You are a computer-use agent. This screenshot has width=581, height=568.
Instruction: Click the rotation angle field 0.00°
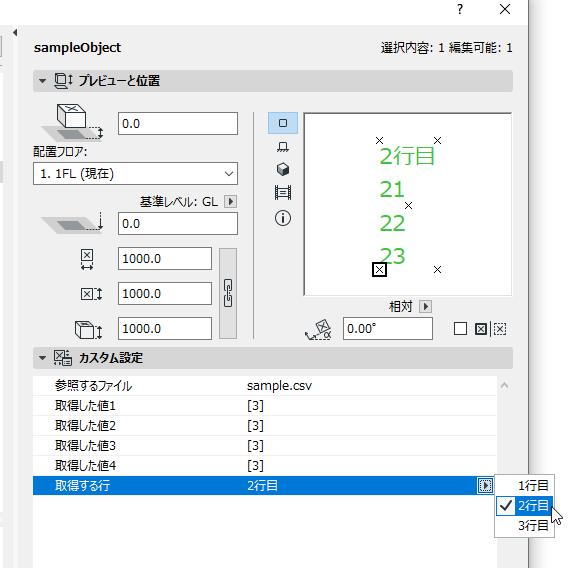coord(388,328)
